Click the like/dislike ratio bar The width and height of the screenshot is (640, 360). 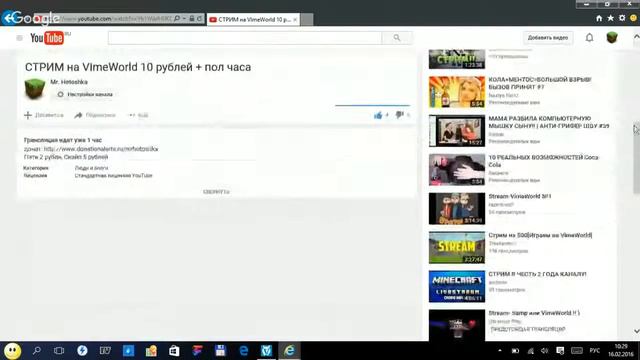[x=372, y=105]
